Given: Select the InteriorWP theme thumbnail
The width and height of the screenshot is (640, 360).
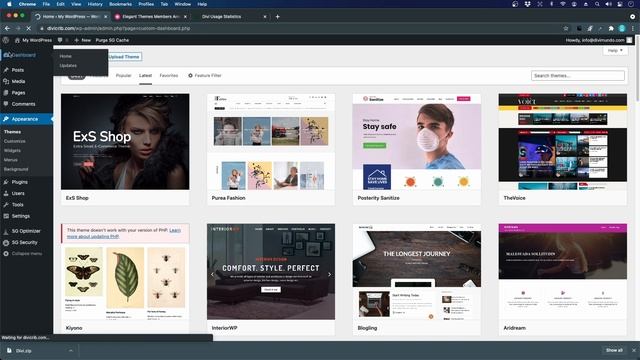Looking at the screenshot, I should tap(271, 271).
